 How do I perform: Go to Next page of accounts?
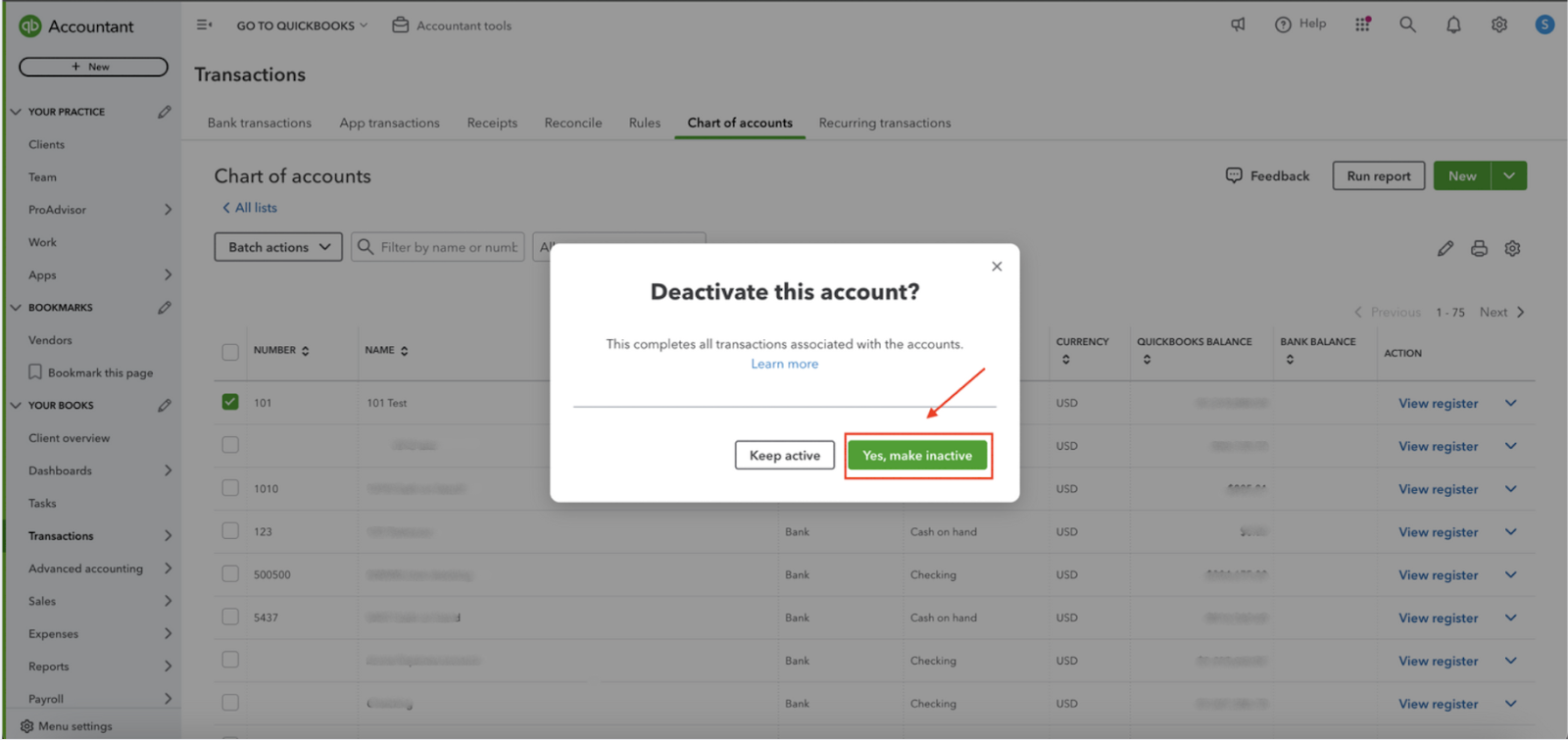1502,312
